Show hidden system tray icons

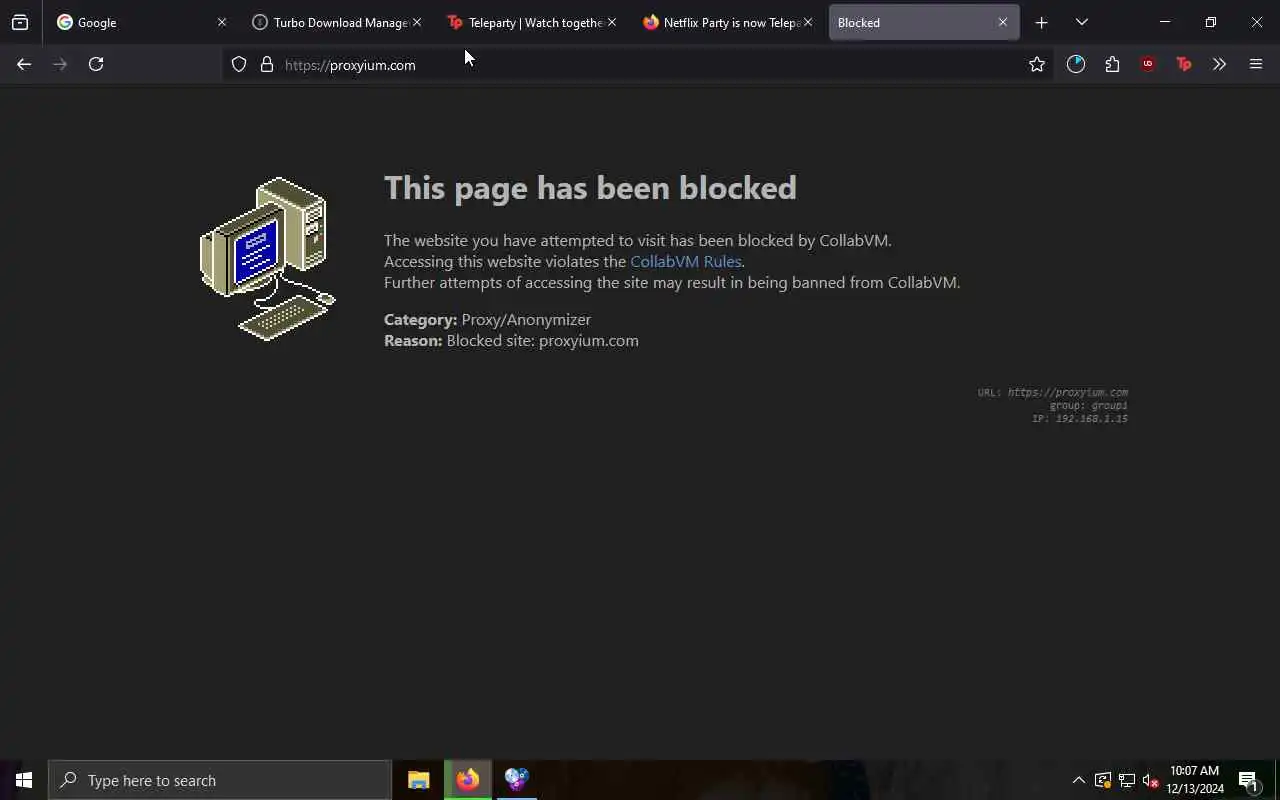pyautogui.click(x=1078, y=780)
